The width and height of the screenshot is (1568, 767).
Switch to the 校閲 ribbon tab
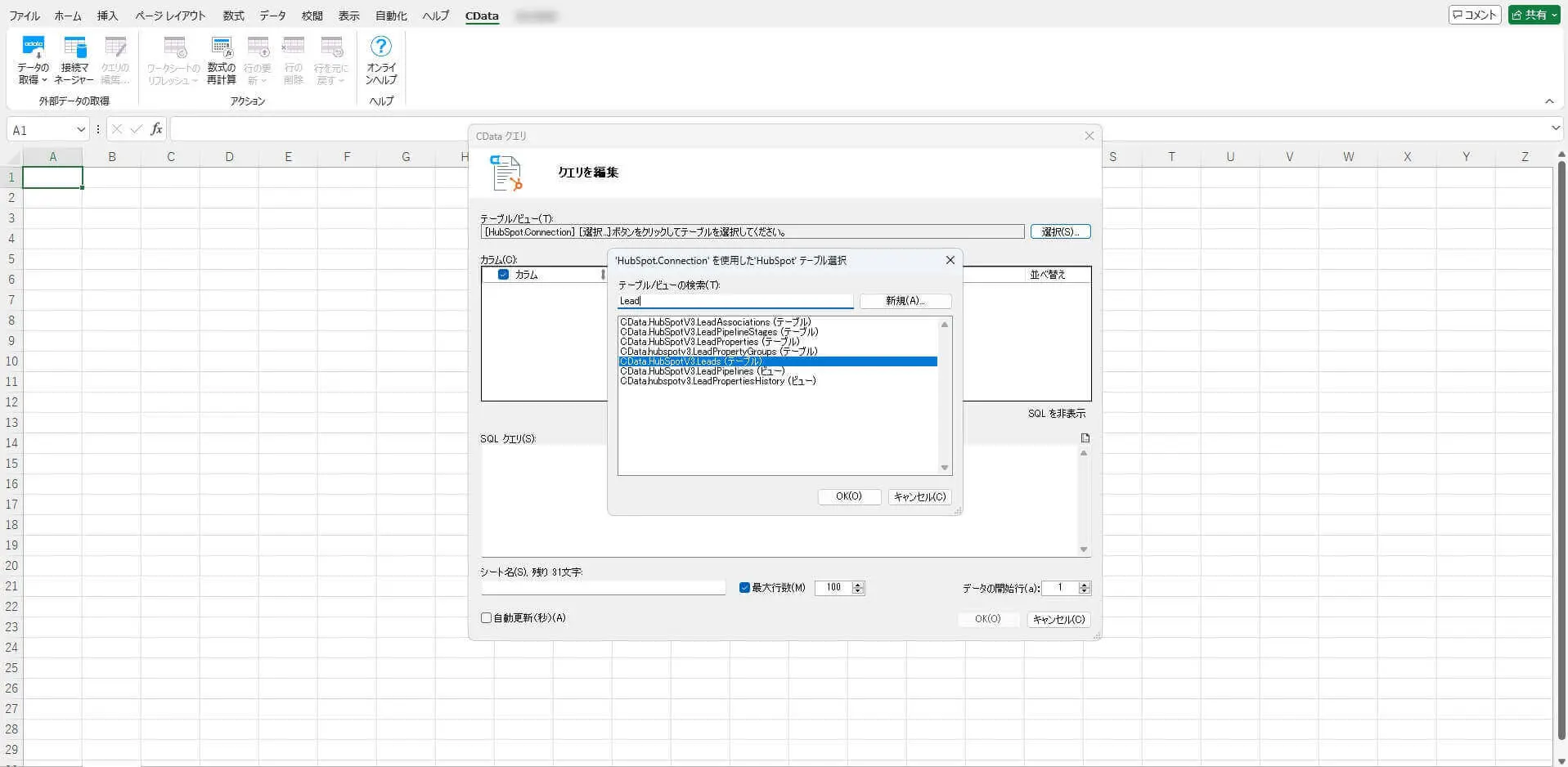click(312, 16)
